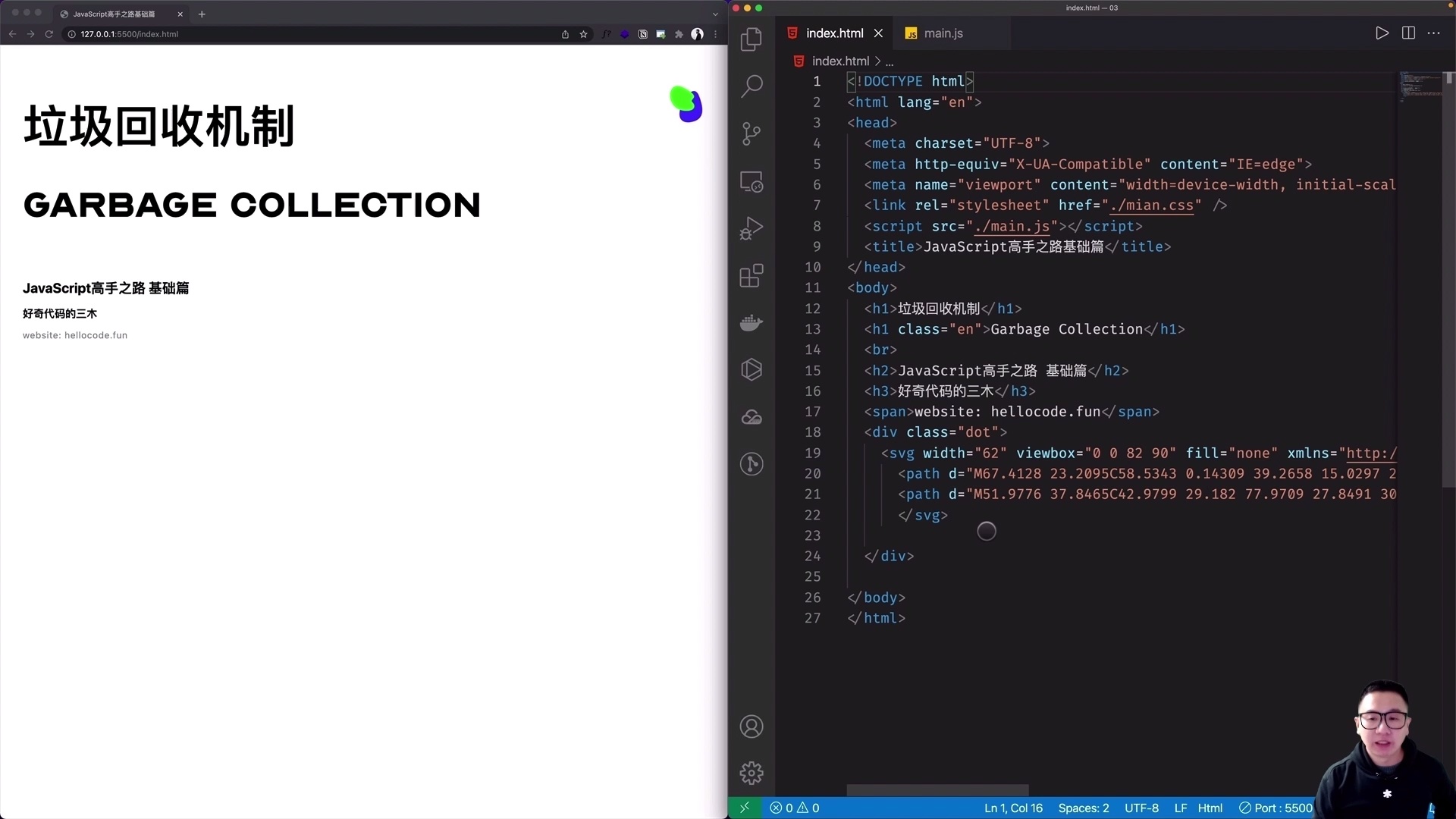Open the Source Control panel
Screen dimensions: 1456x819
click(x=752, y=133)
